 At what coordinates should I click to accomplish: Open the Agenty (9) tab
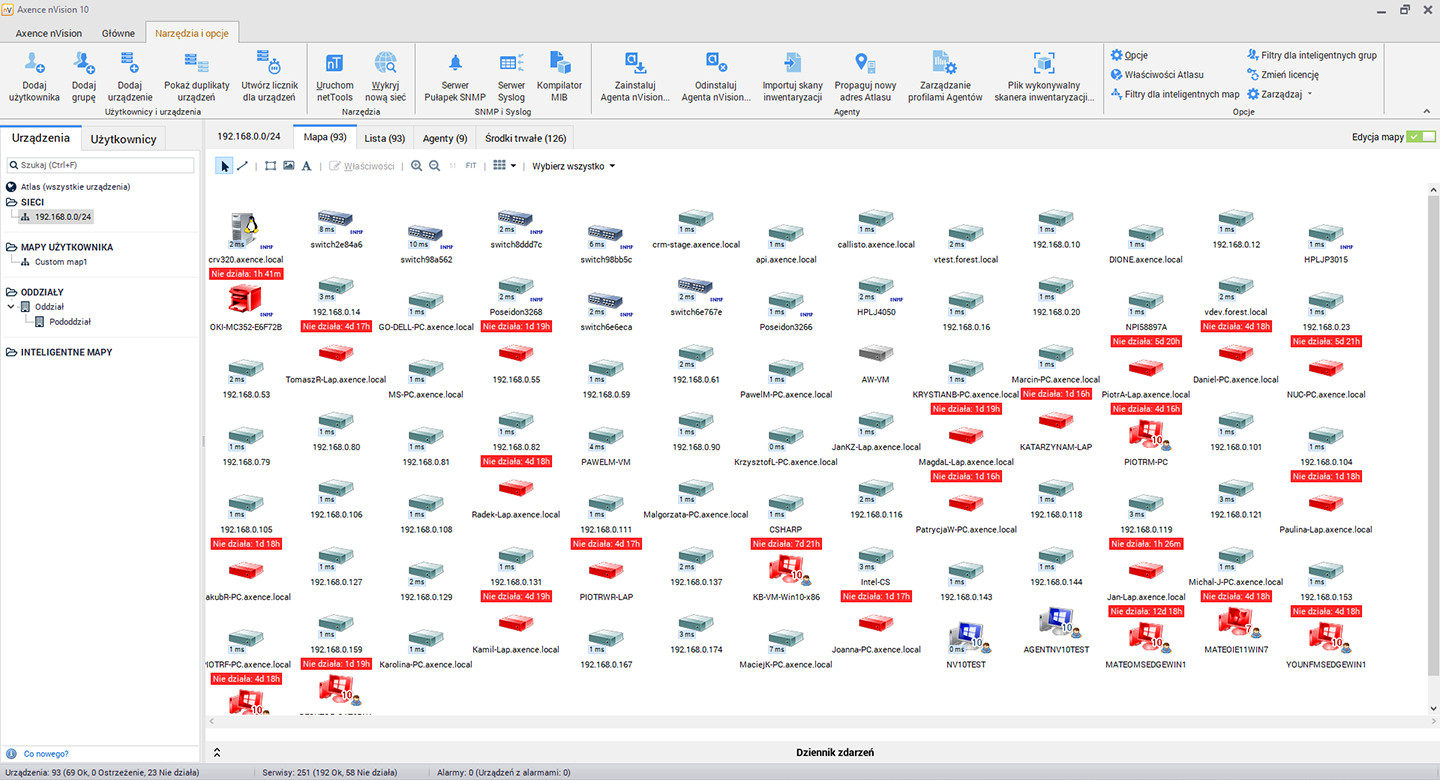click(445, 138)
